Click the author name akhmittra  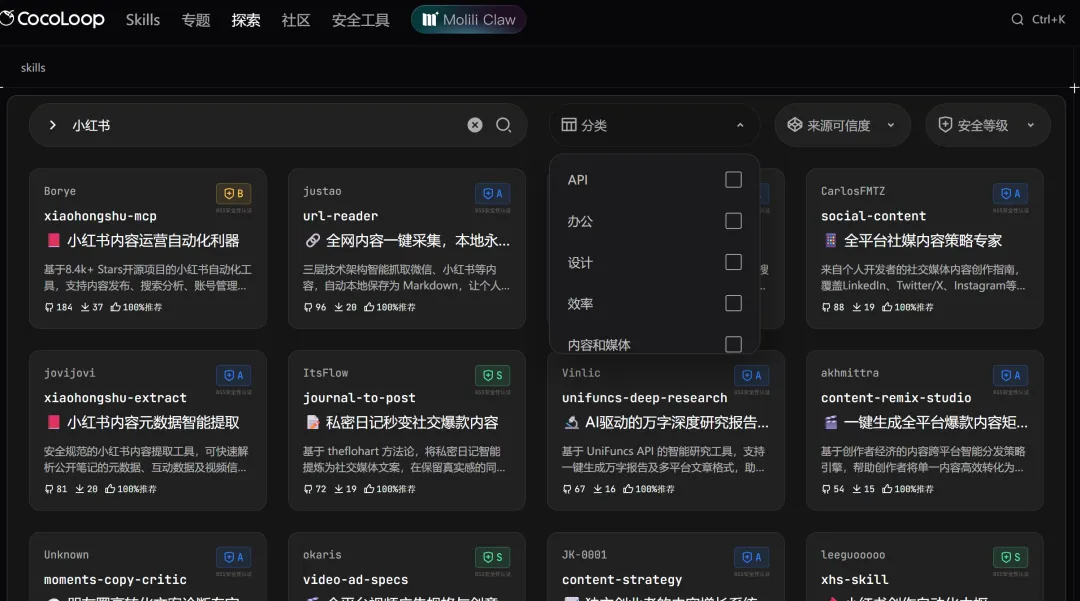coord(850,373)
